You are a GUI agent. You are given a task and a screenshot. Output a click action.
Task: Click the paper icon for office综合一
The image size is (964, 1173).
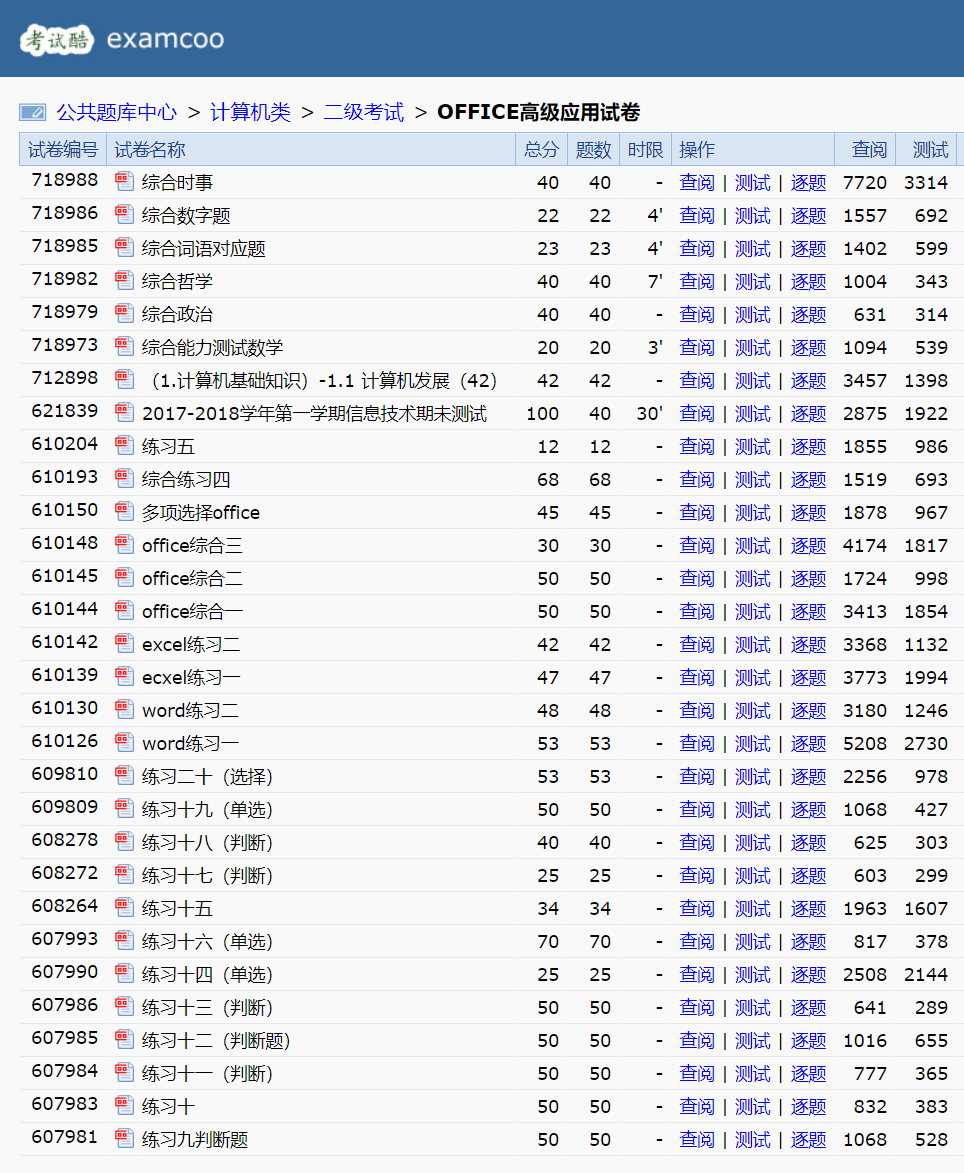124,610
